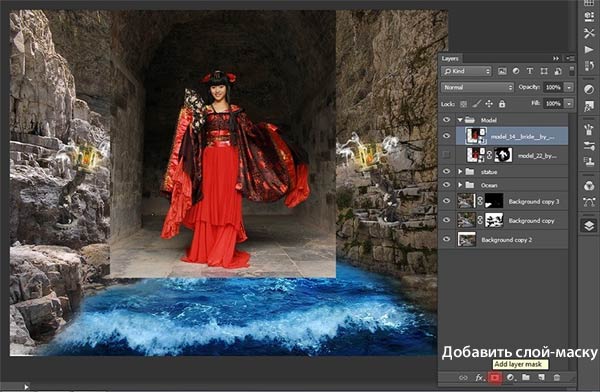The image size is (600, 392).
Task: Toggle visibility of the Ocean group
Action: click(446, 185)
